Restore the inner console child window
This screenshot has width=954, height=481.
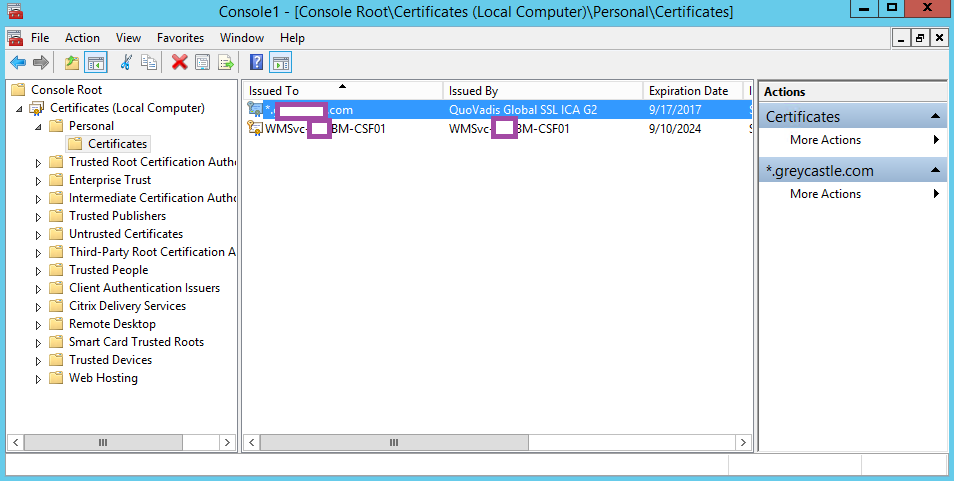point(920,38)
